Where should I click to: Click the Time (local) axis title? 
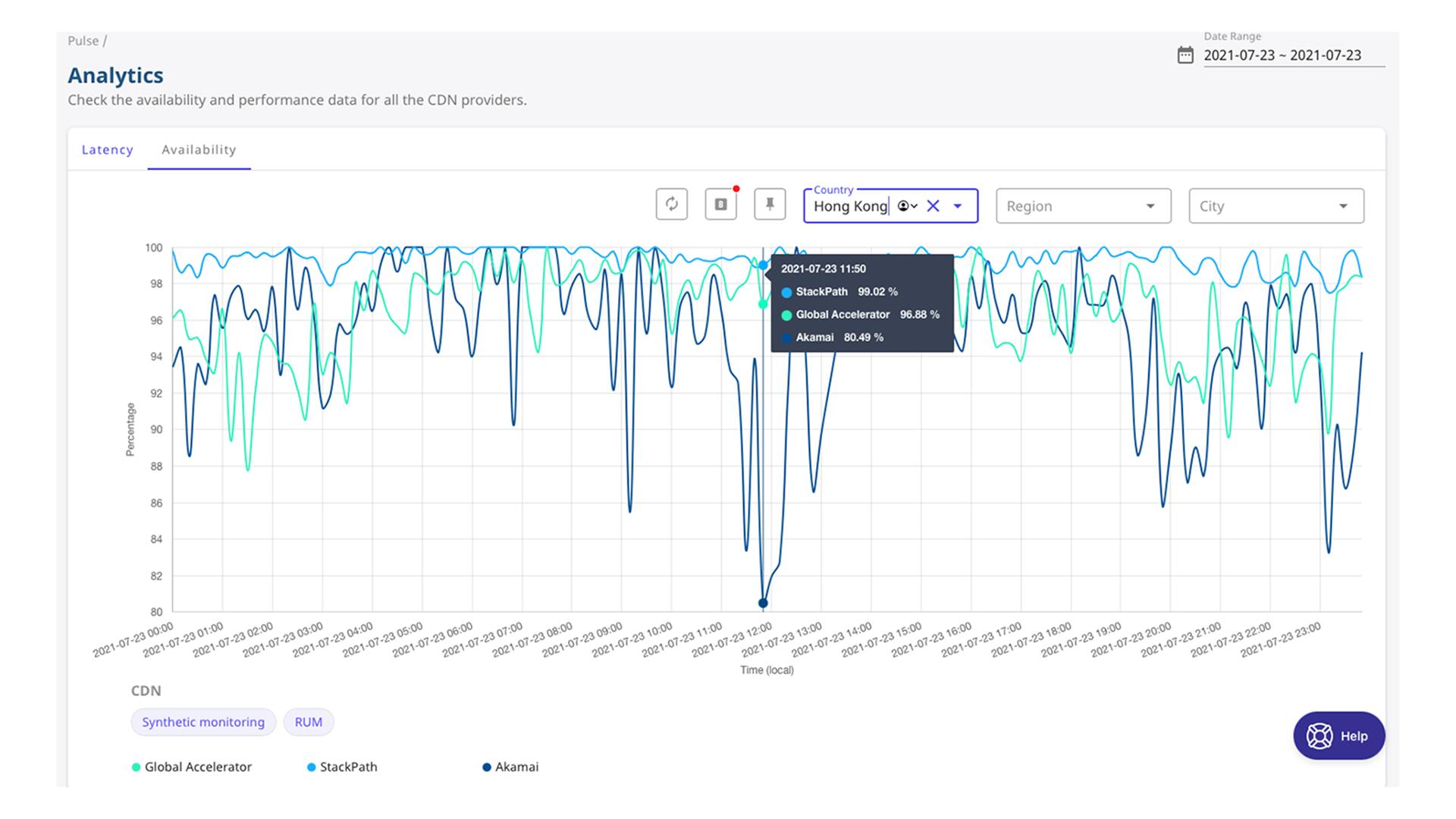(x=767, y=670)
